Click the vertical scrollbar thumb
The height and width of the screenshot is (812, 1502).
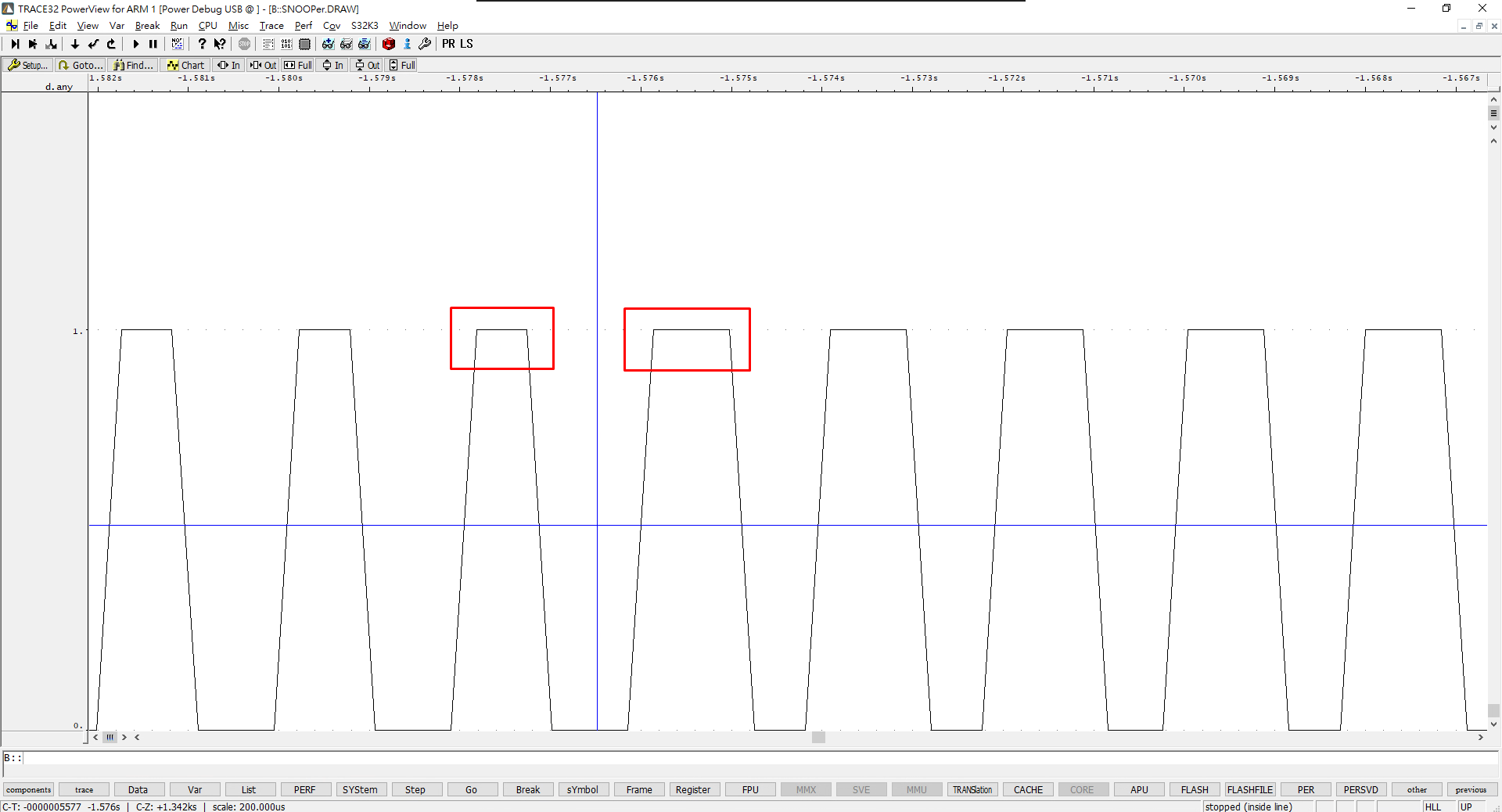click(1493, 710)
